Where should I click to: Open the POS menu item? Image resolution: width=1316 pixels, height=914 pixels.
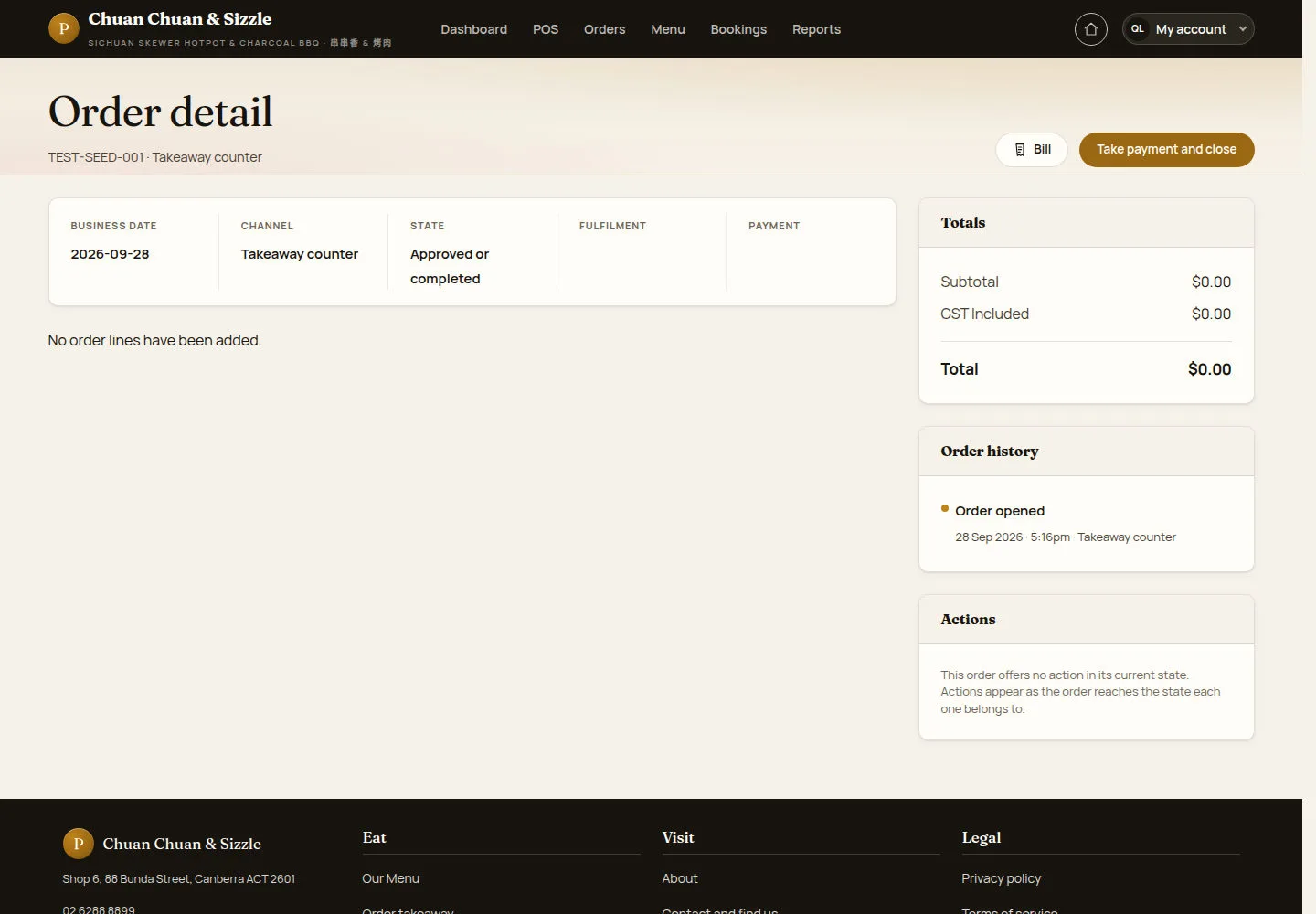(546, 29)
